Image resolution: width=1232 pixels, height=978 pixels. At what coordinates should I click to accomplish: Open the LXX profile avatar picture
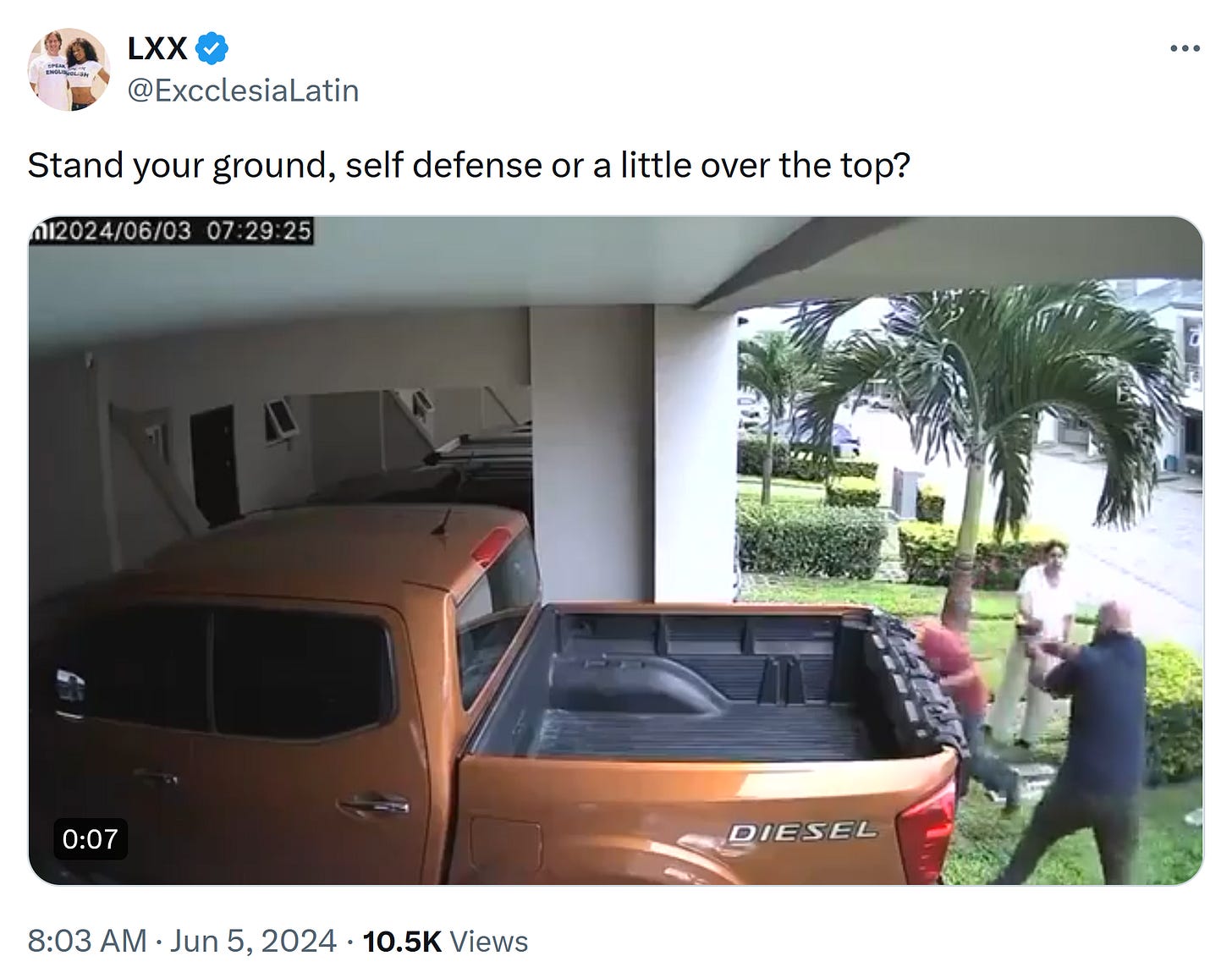point(69,69)
